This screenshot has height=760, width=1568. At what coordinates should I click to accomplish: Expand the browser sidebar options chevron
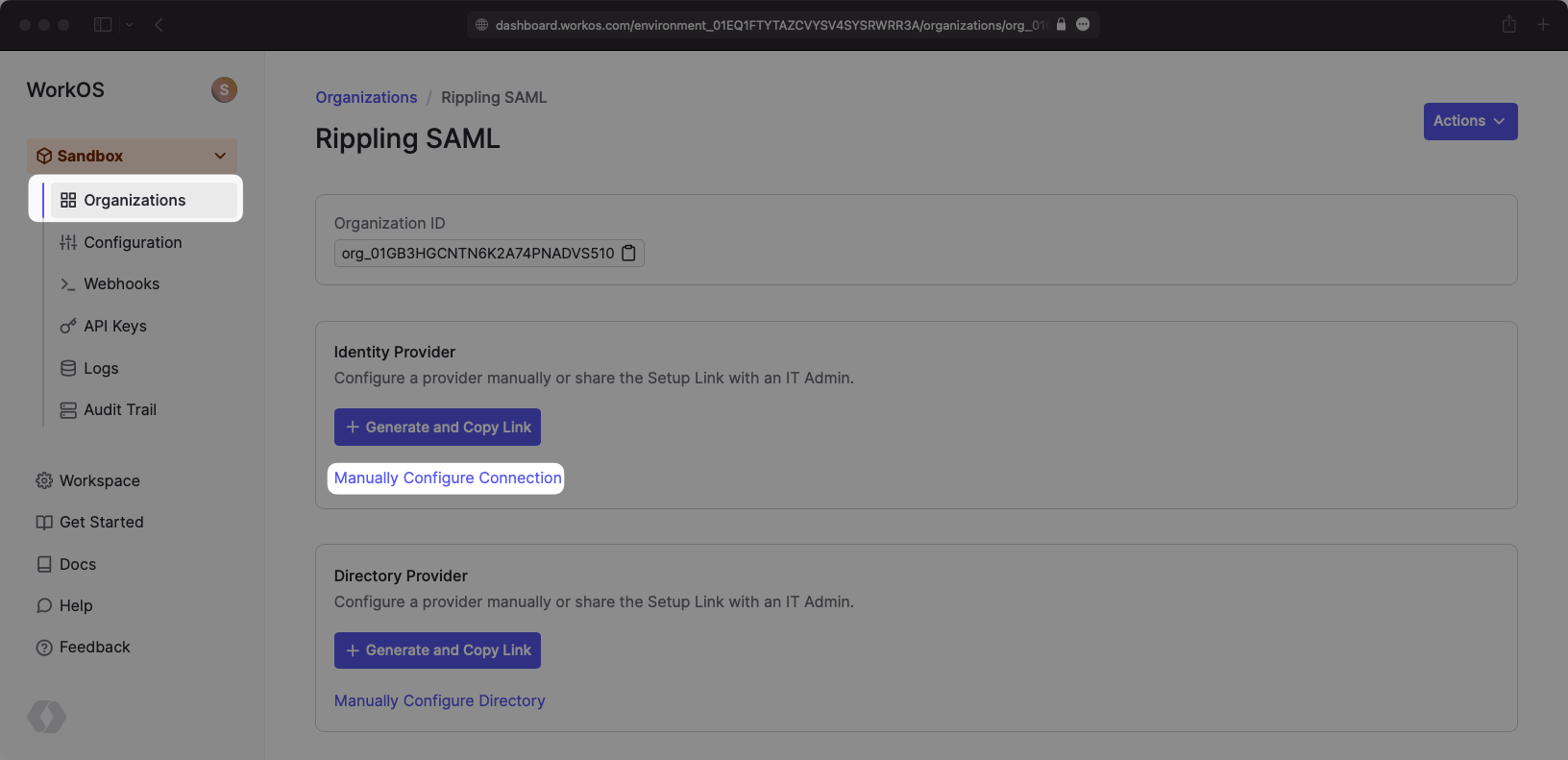(x=129, y=25)
